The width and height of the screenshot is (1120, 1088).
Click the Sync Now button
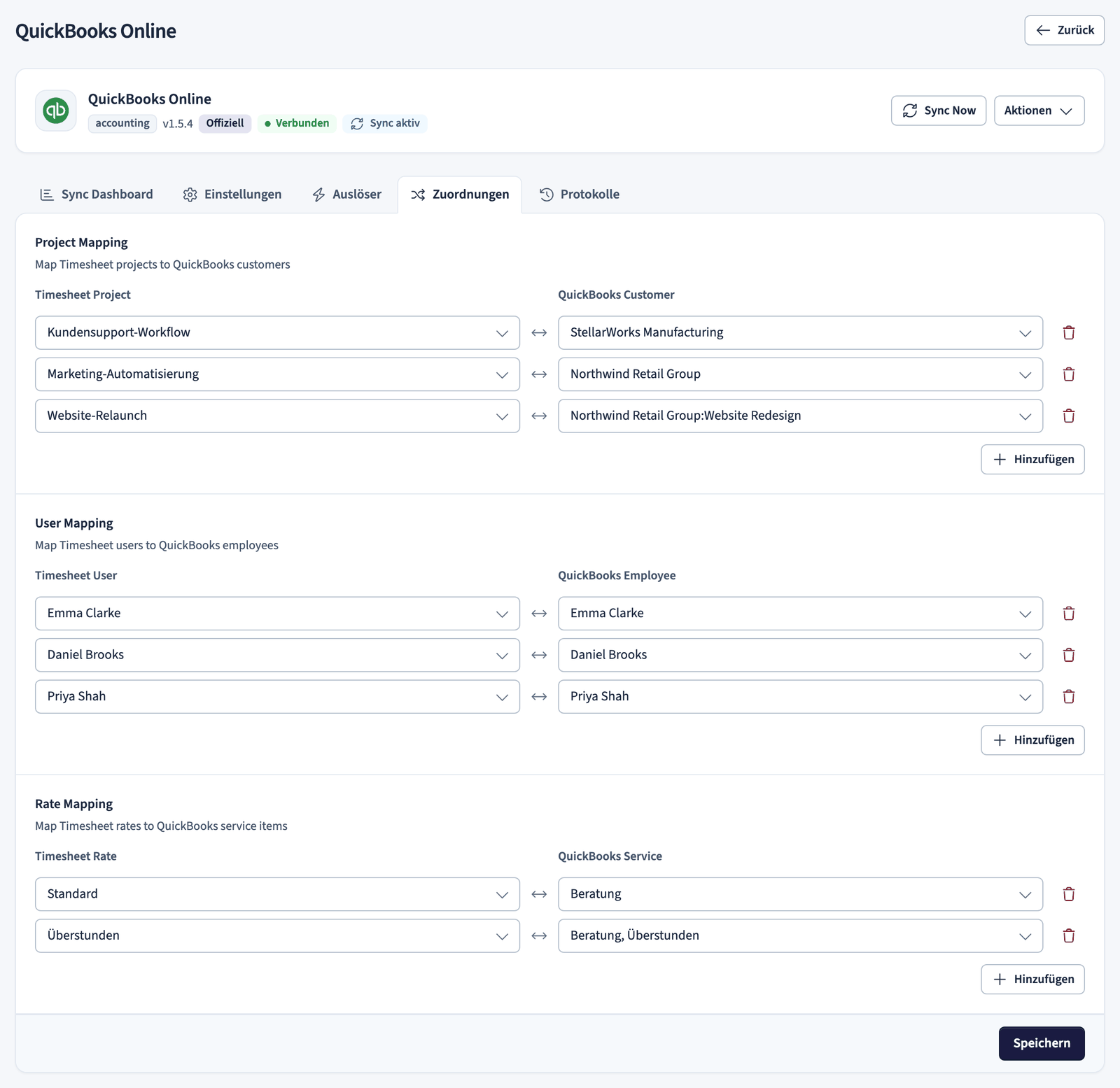pos(938,111)
